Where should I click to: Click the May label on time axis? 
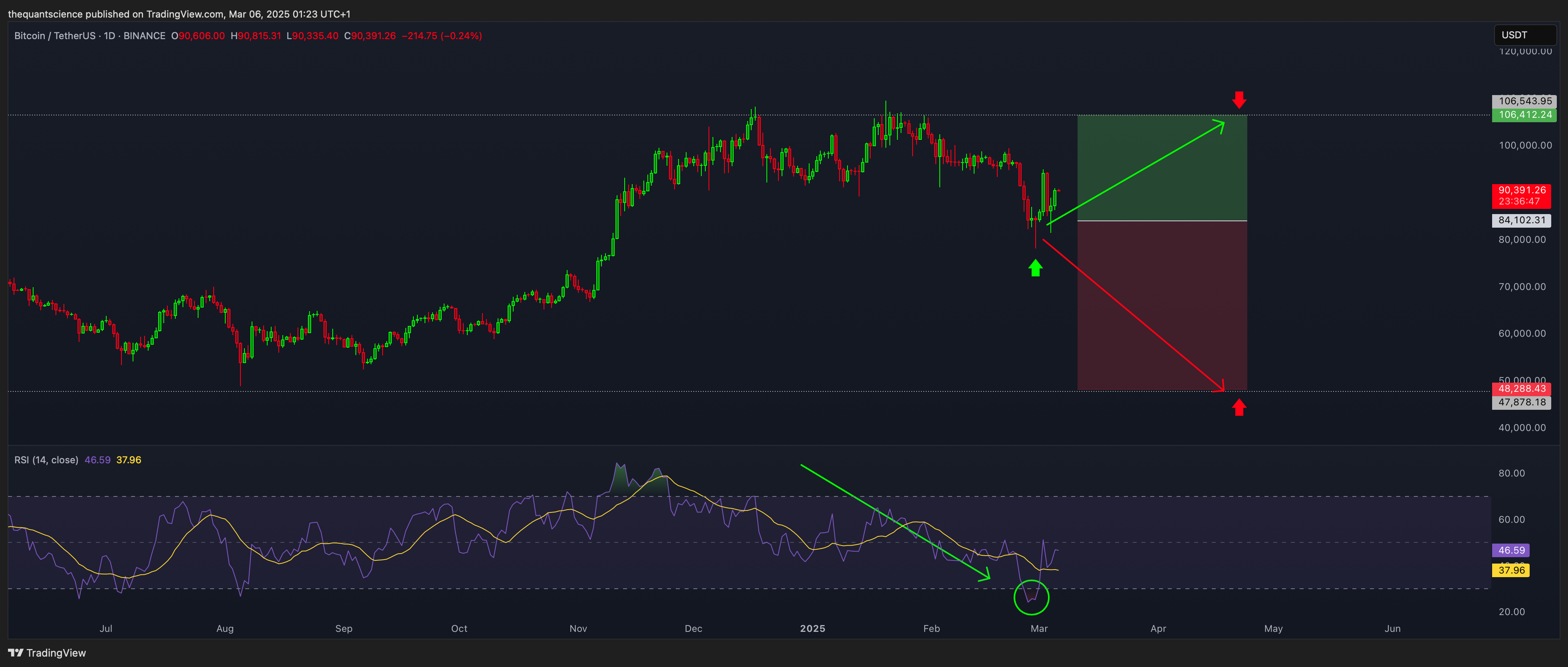[1273, 629]
